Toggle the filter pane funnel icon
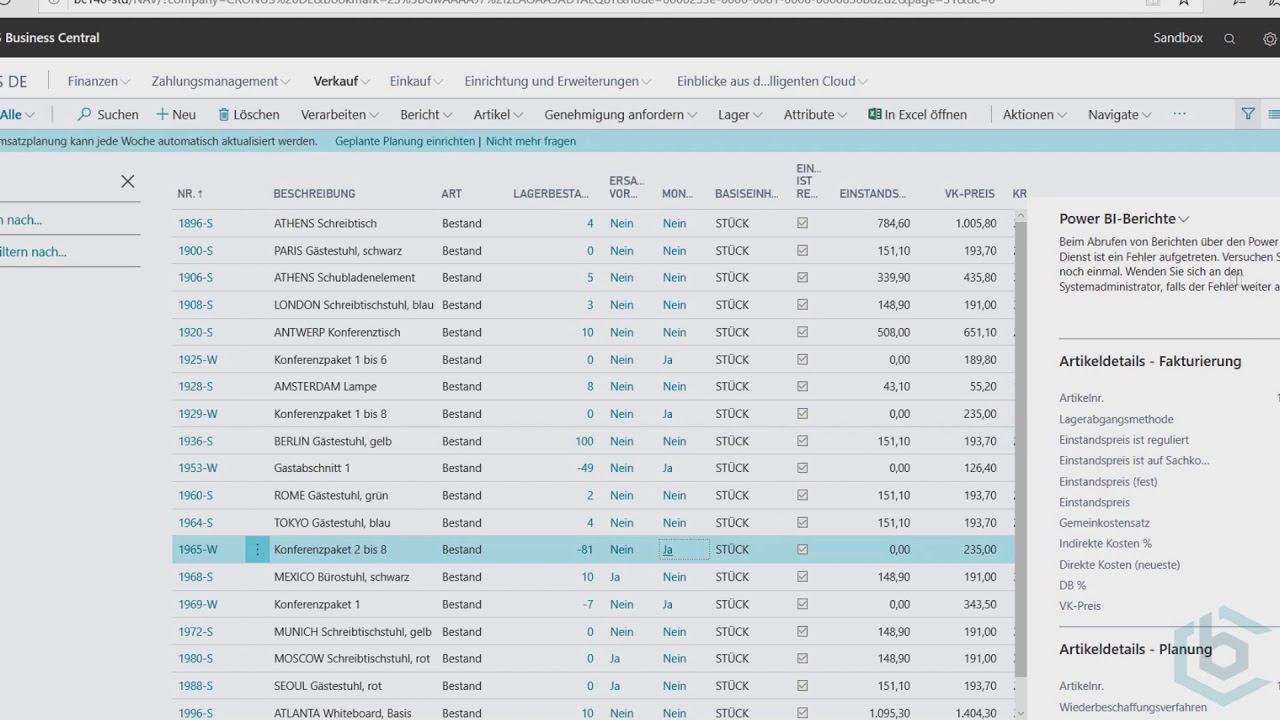1280x720 pixels. pyautogui.click(x=1248, y=114)
